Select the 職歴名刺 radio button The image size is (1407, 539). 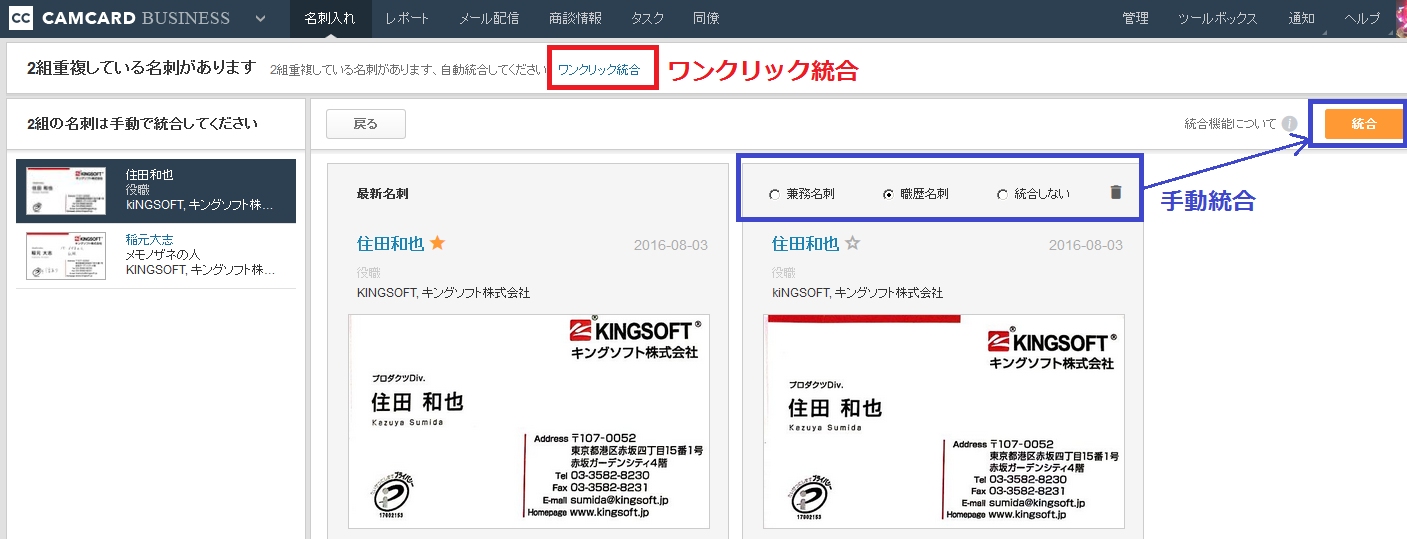[888, 194]
